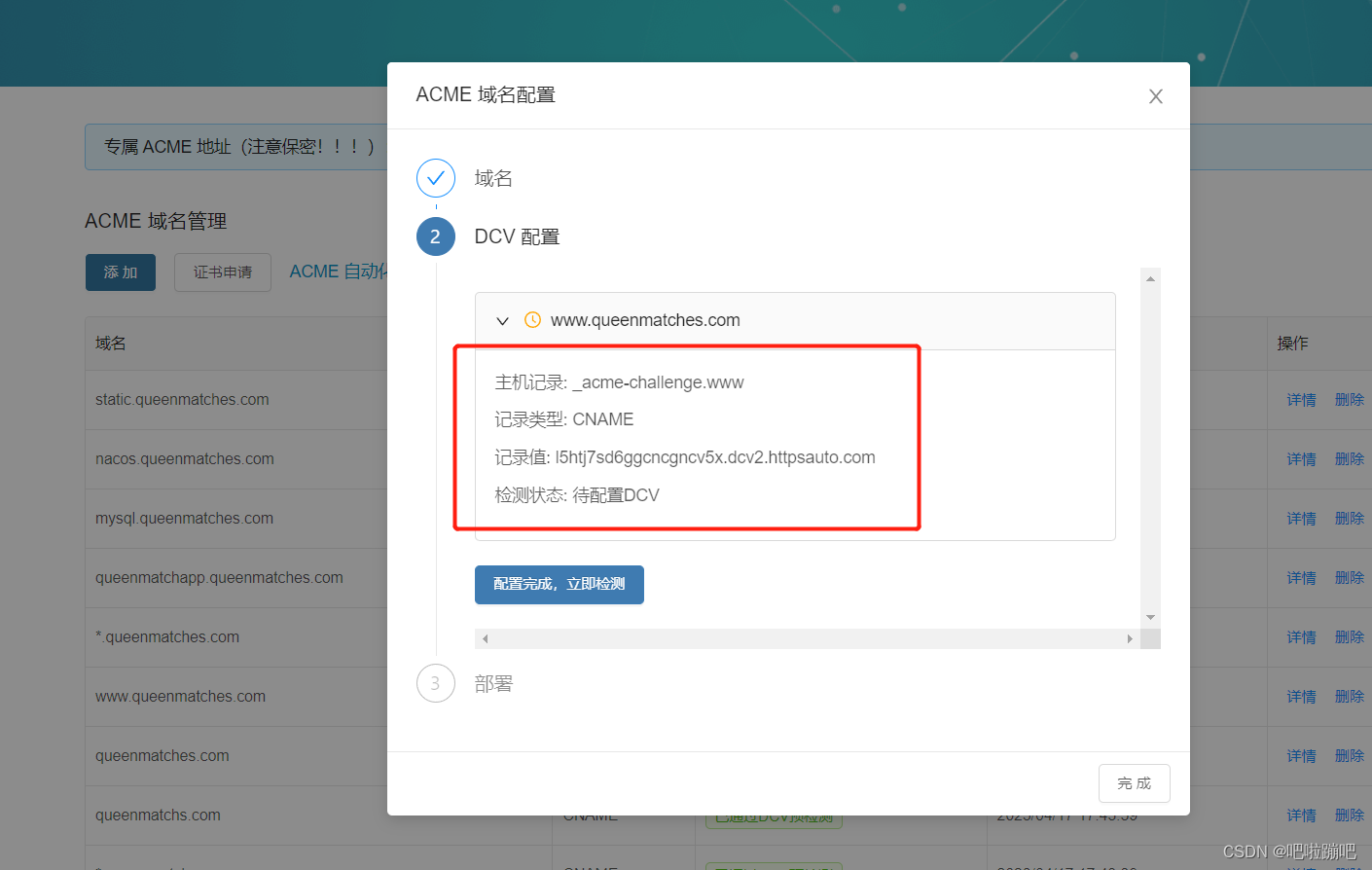This screenshot has width=1372, height=870.
Task: Click www.queenmatches.com panel header text
Action: pos(645,320)
